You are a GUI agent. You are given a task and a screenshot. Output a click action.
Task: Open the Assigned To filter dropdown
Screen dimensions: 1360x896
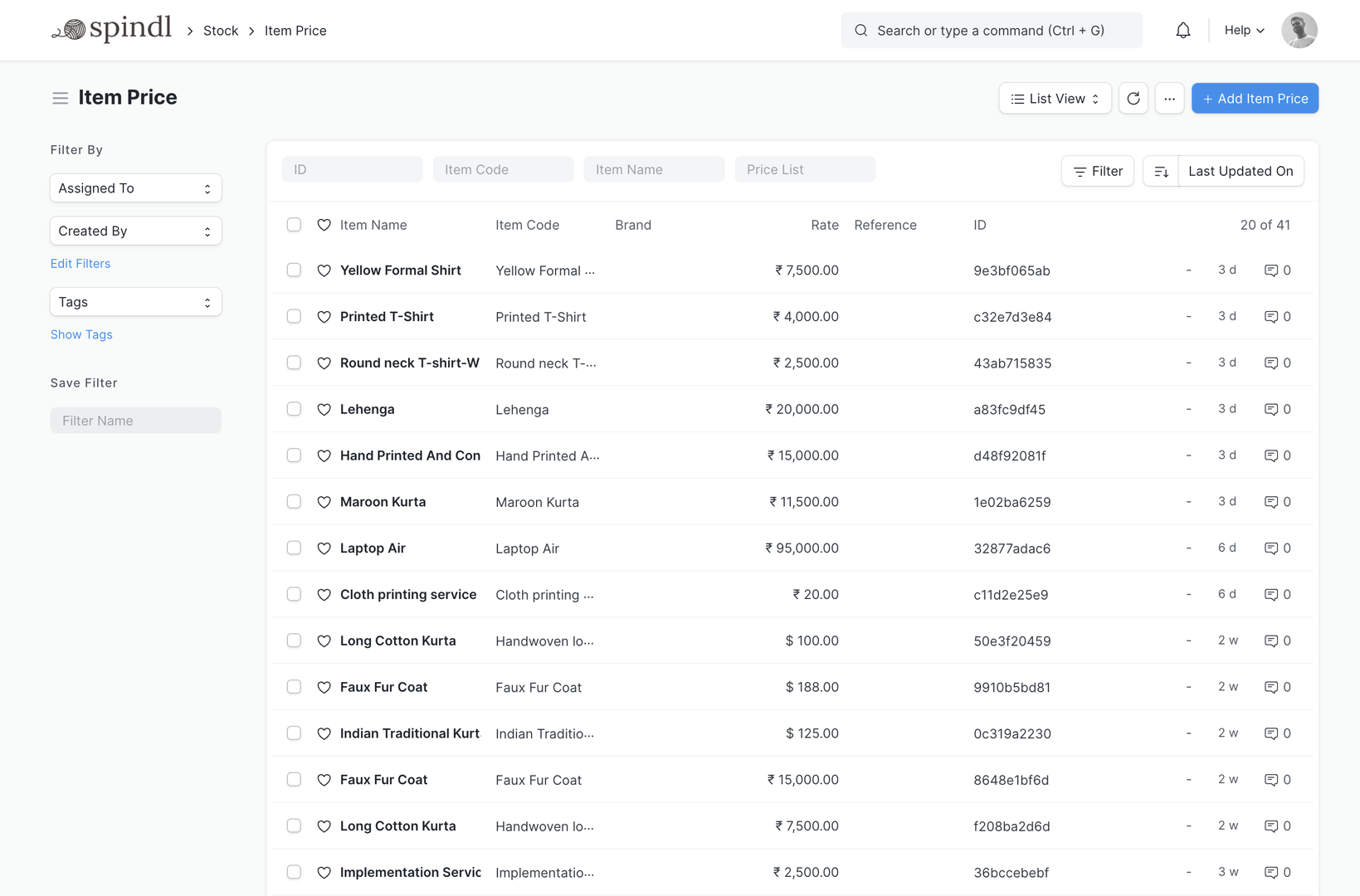coord(136,188)
